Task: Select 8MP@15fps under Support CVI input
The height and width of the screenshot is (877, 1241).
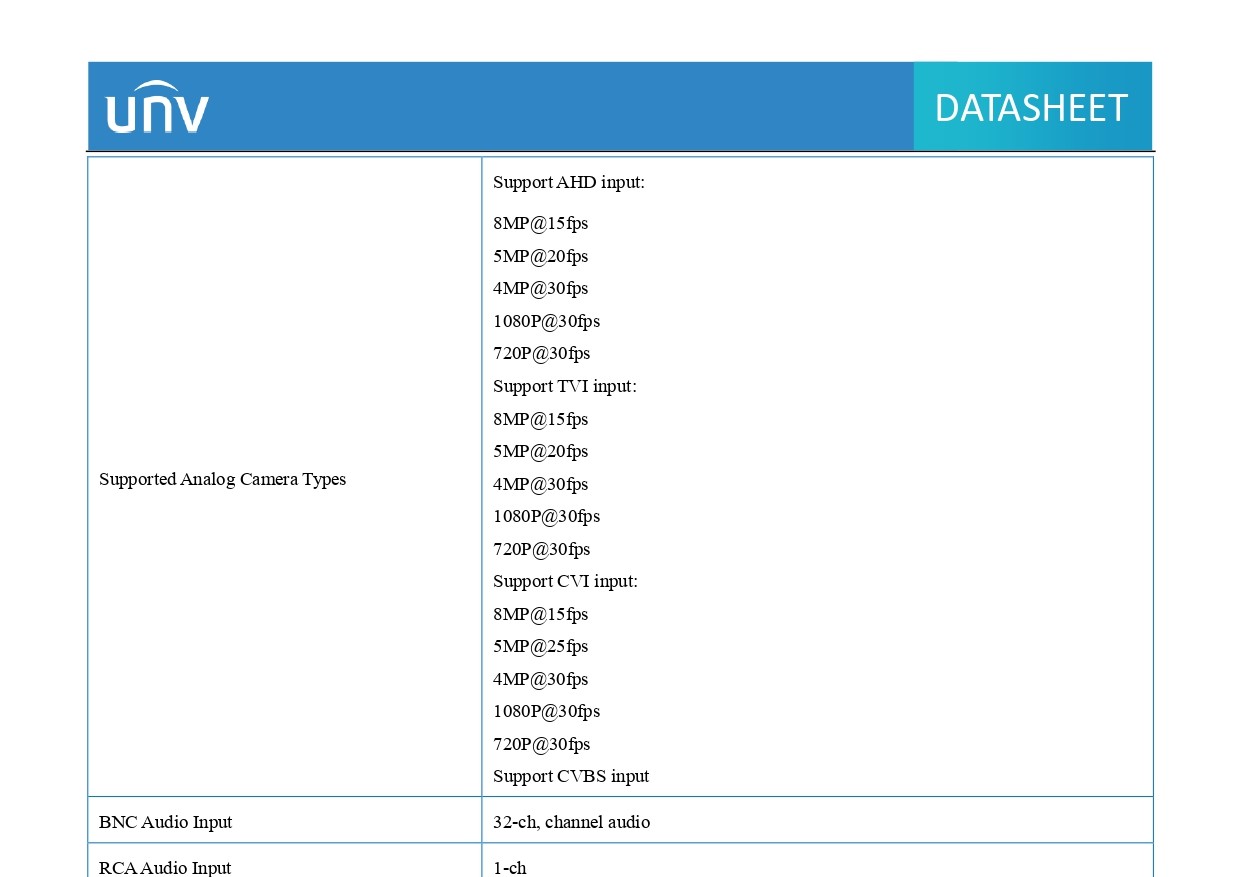Action: (x=540, y=614)
